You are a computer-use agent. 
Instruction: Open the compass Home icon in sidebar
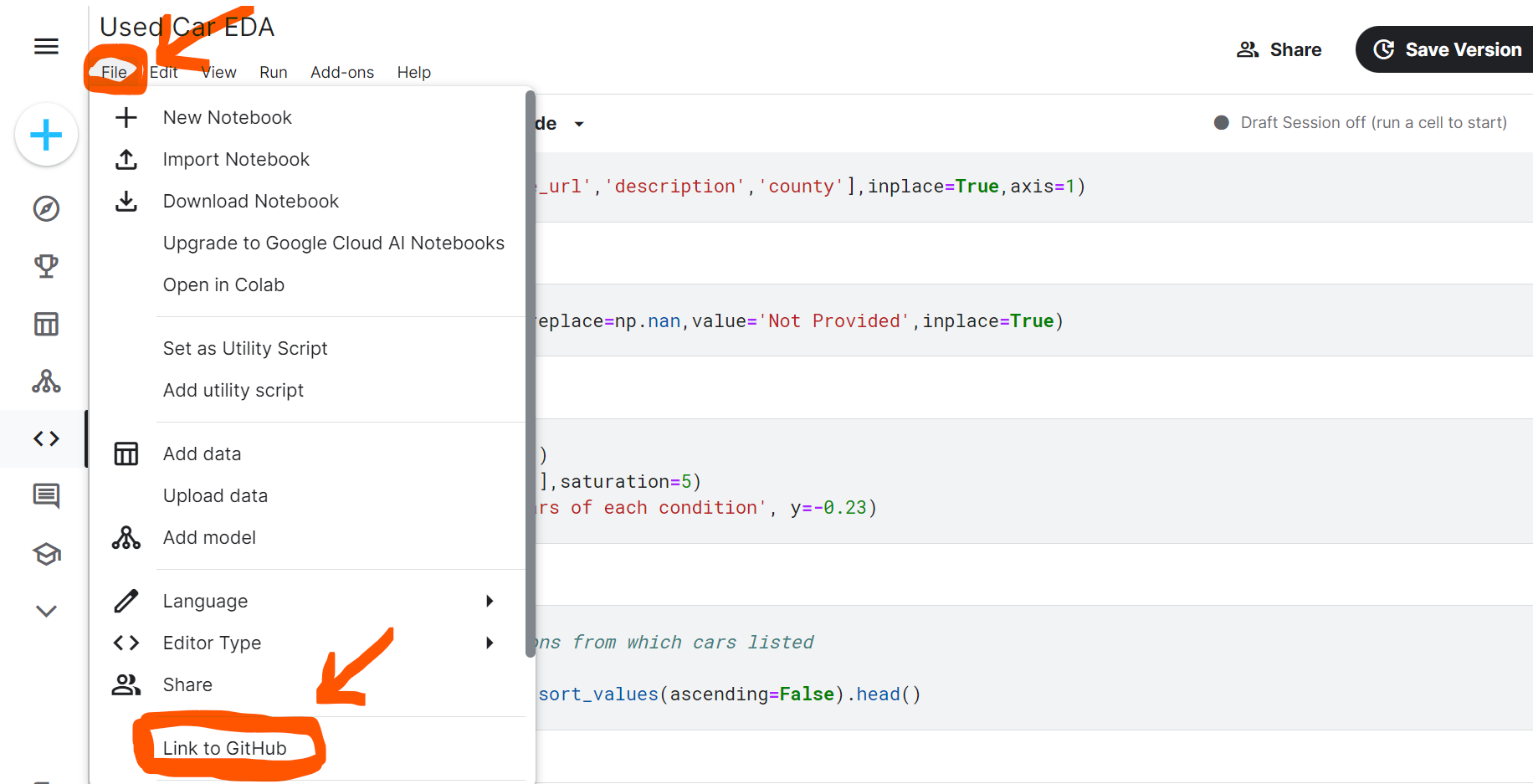coord(46,208)
